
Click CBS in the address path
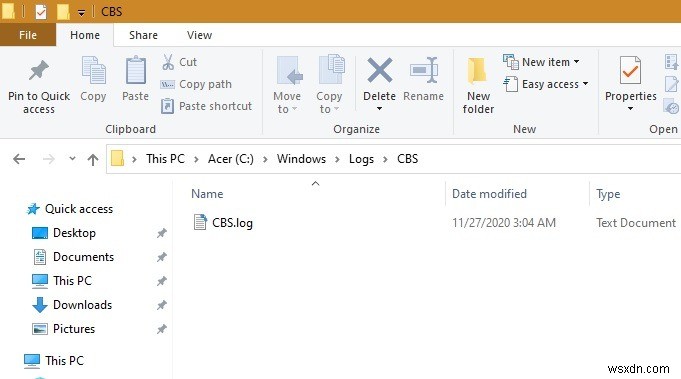tap(407, 159)
